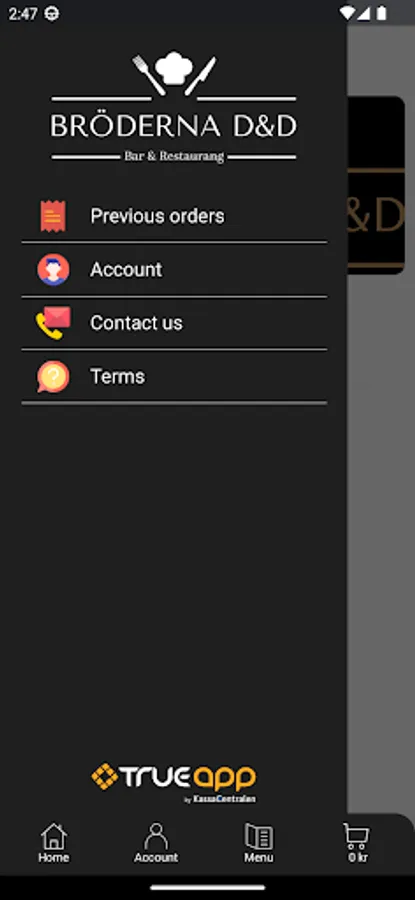Tap the person silhouette icon in bottom bar
The height and width of the screenshot is (900, 415).
click(156, 837)
